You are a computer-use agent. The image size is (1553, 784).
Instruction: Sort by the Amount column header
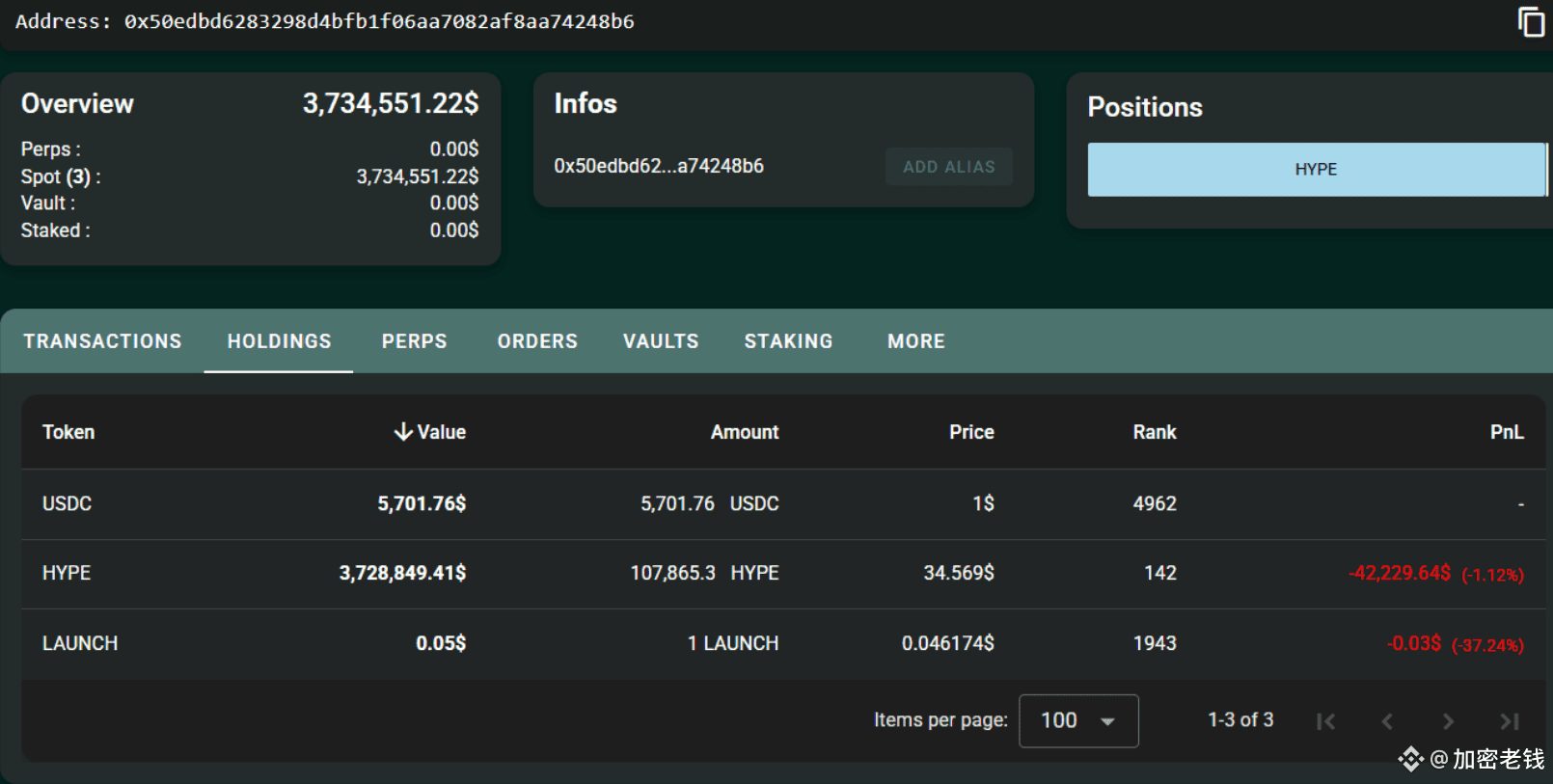pos(745,432)
